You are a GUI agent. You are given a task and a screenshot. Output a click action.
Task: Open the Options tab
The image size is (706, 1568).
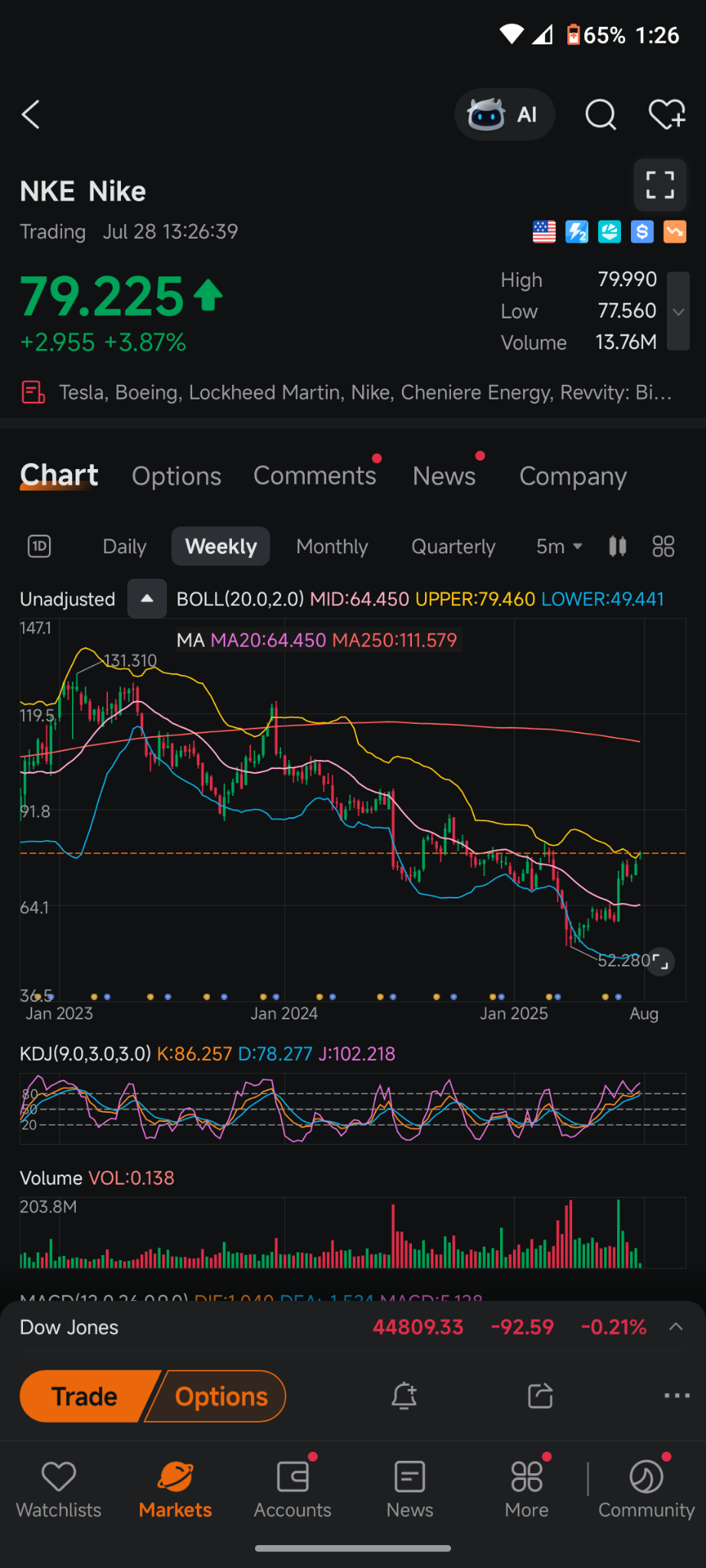(x=177, y=476)
